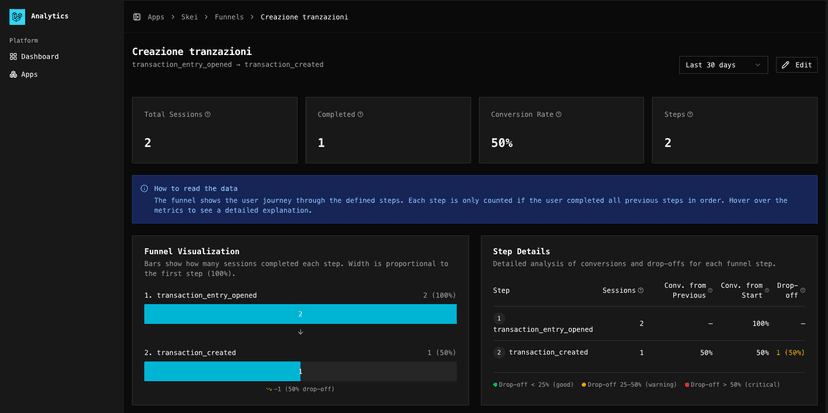
Task: Open the Last 30 days date range dropdown
Action: coord(723,65)
